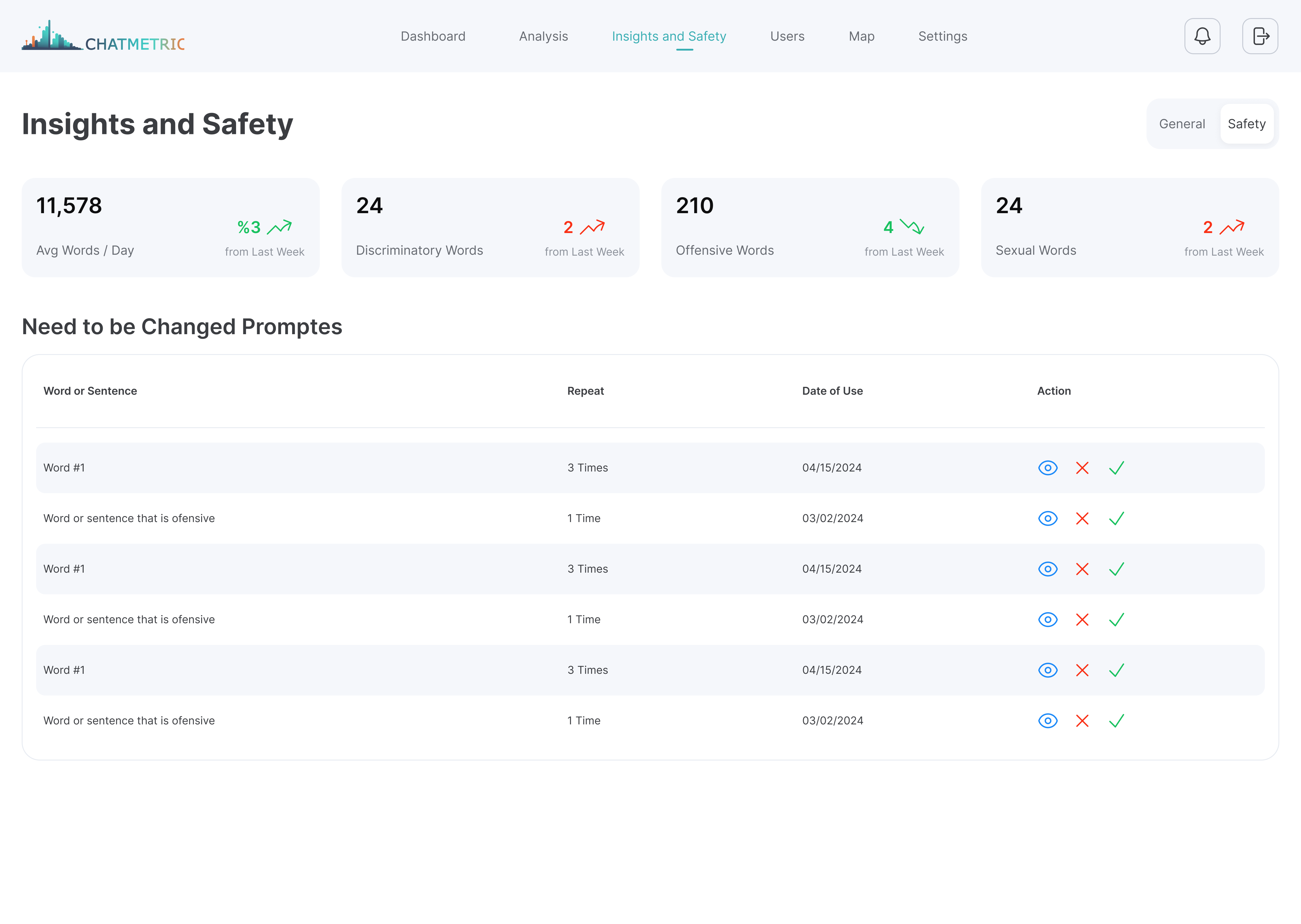The image size is (1301, 924).
Task: Click green checkmark in fifth table row
Action: (1116, 670)
